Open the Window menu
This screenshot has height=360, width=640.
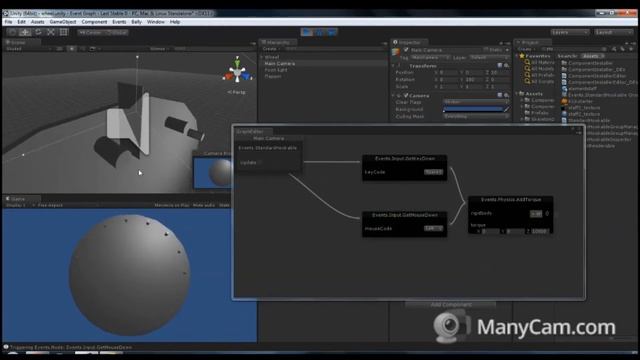pyautogui.click(x=156, y=22)
